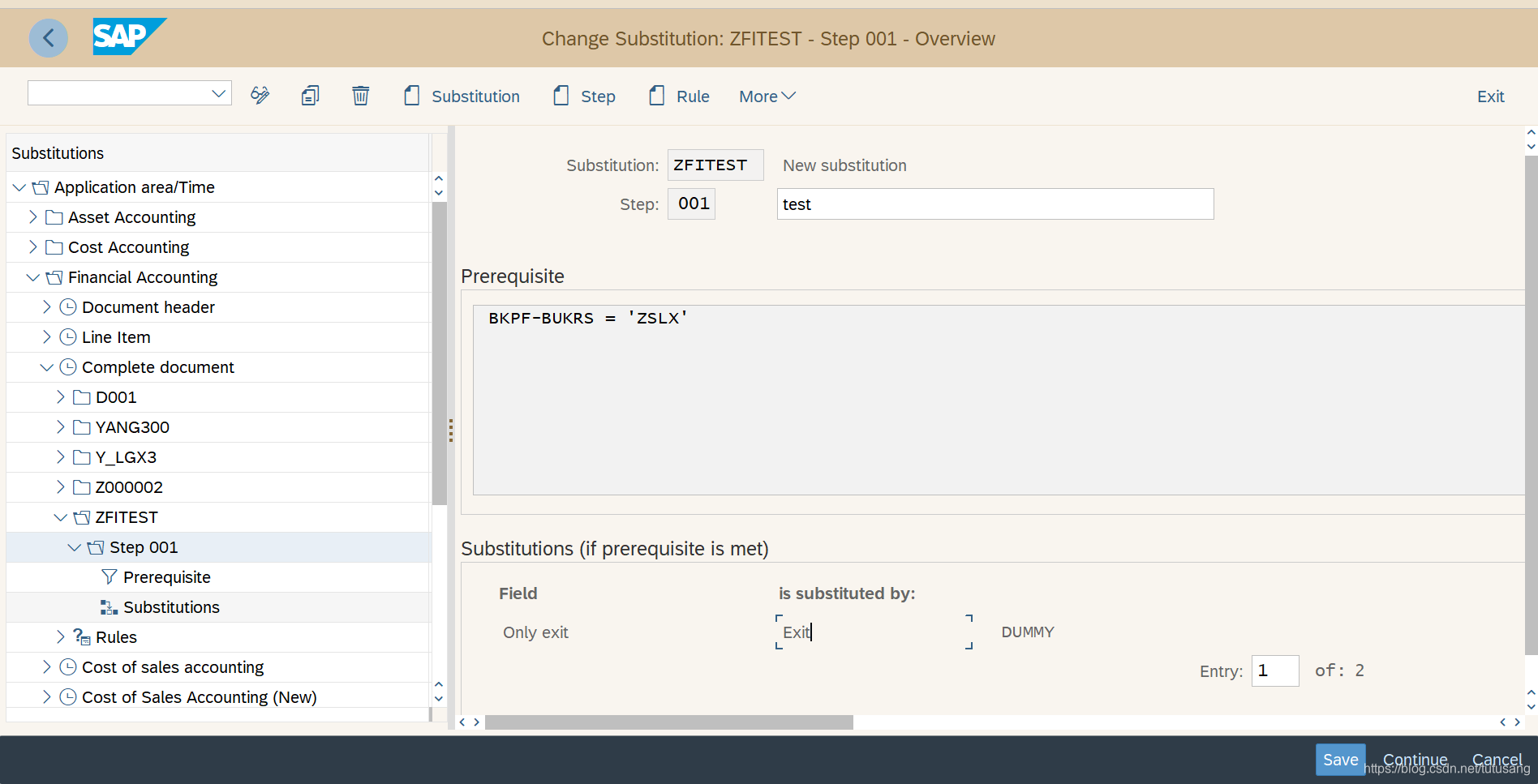Click the Prerequisite filter funnel icon

[110, 576]
